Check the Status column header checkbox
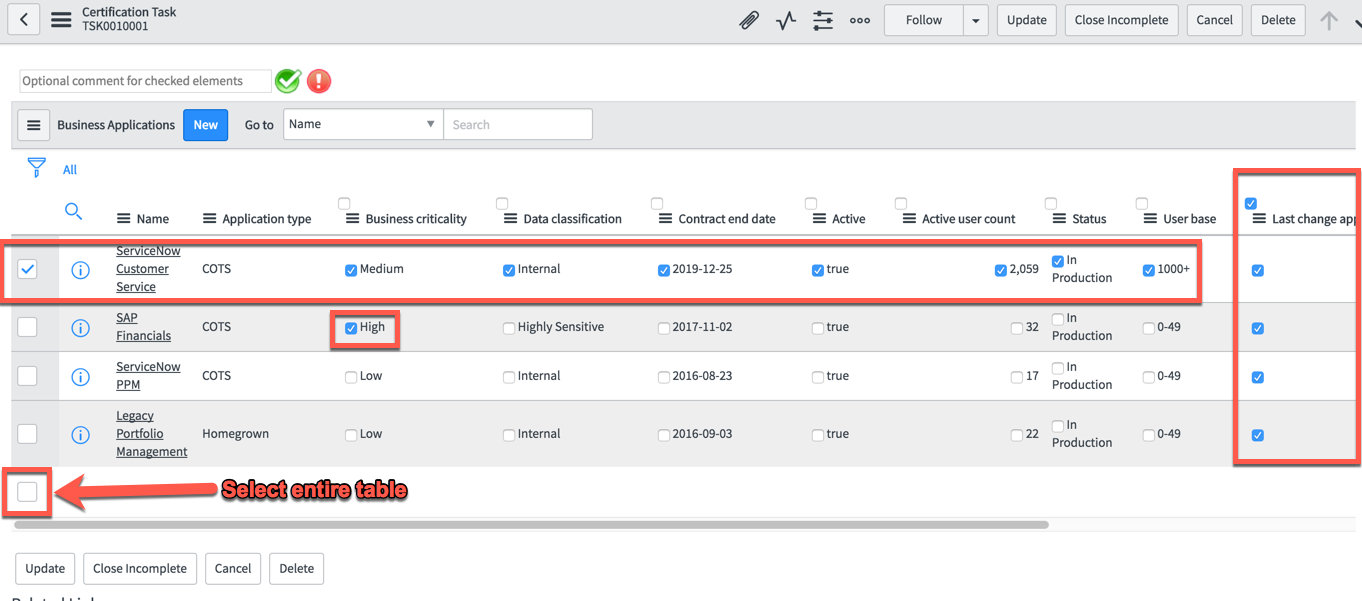The width and height of the screenshot is (1362, 601). click(x=1051, y=204)
